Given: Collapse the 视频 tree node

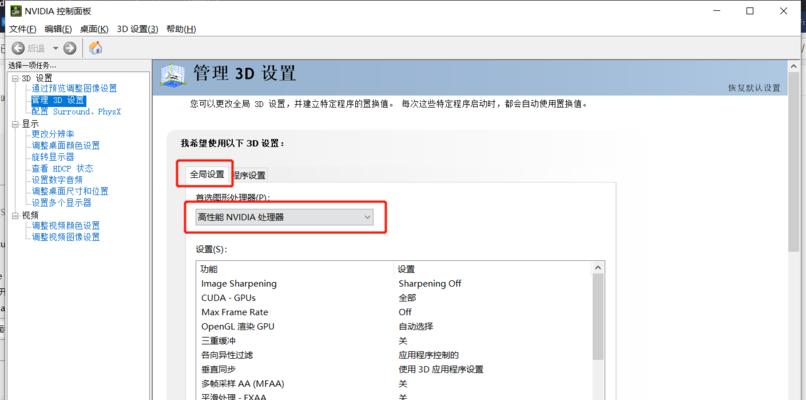Looking at the screenshot, I should [15, 215].
